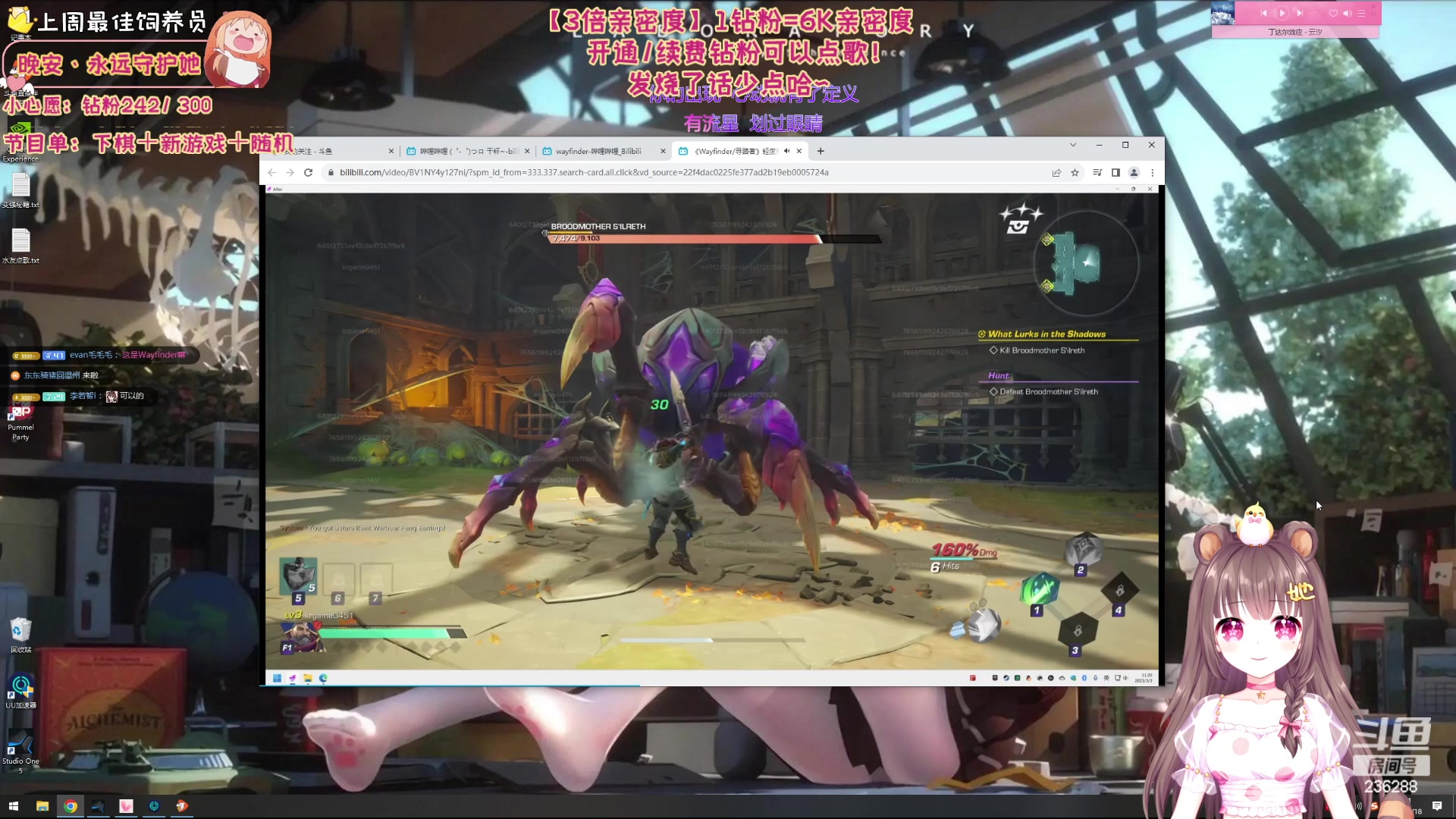
Task: Play previous track in music player
Action: pyautogui.click(x=1263, y=13)
